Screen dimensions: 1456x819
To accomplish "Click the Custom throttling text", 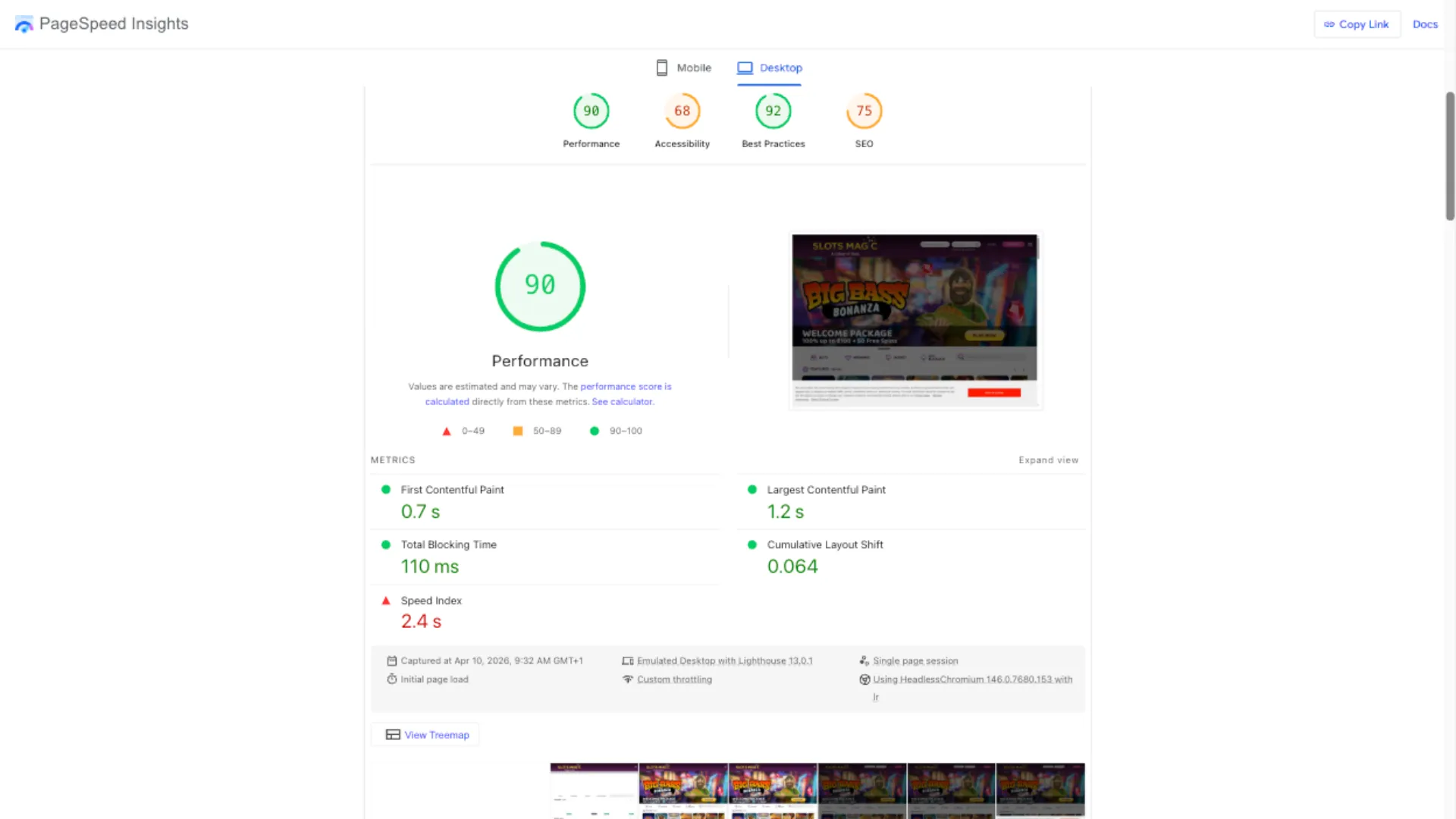I will tap(674, 679).
